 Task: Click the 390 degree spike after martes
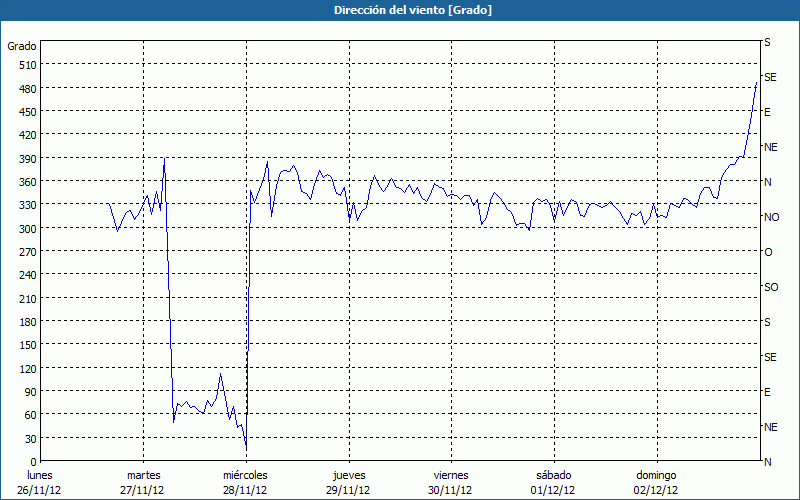[x=164, y=158]
